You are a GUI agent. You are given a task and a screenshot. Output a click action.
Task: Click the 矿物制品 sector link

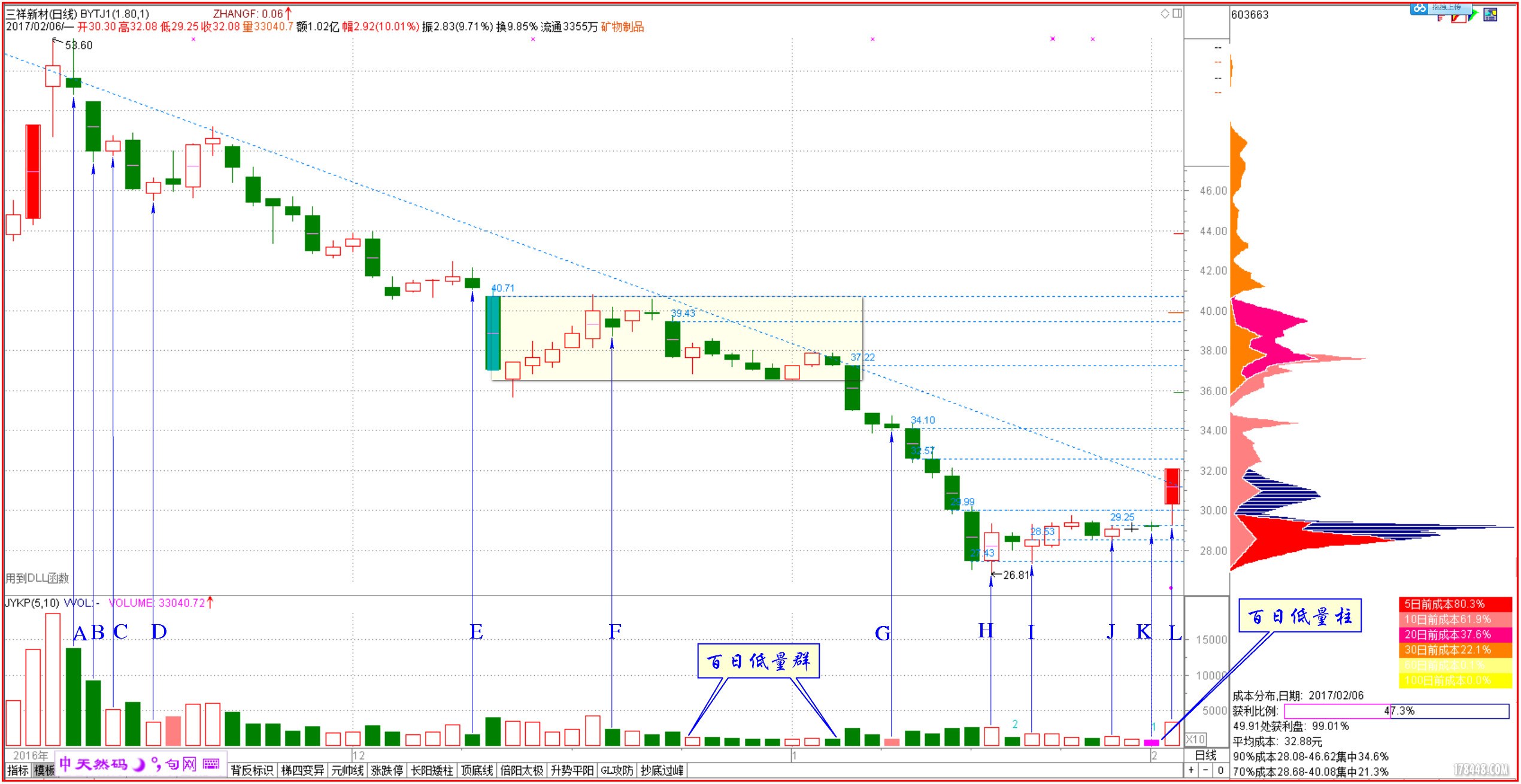(x=622, y=27)
